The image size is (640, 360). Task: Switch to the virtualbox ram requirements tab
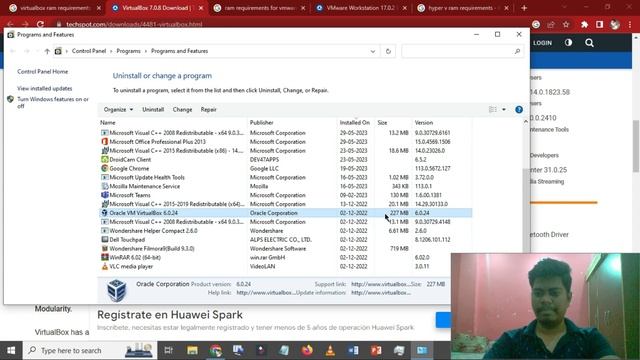click(x=55, y=8)
